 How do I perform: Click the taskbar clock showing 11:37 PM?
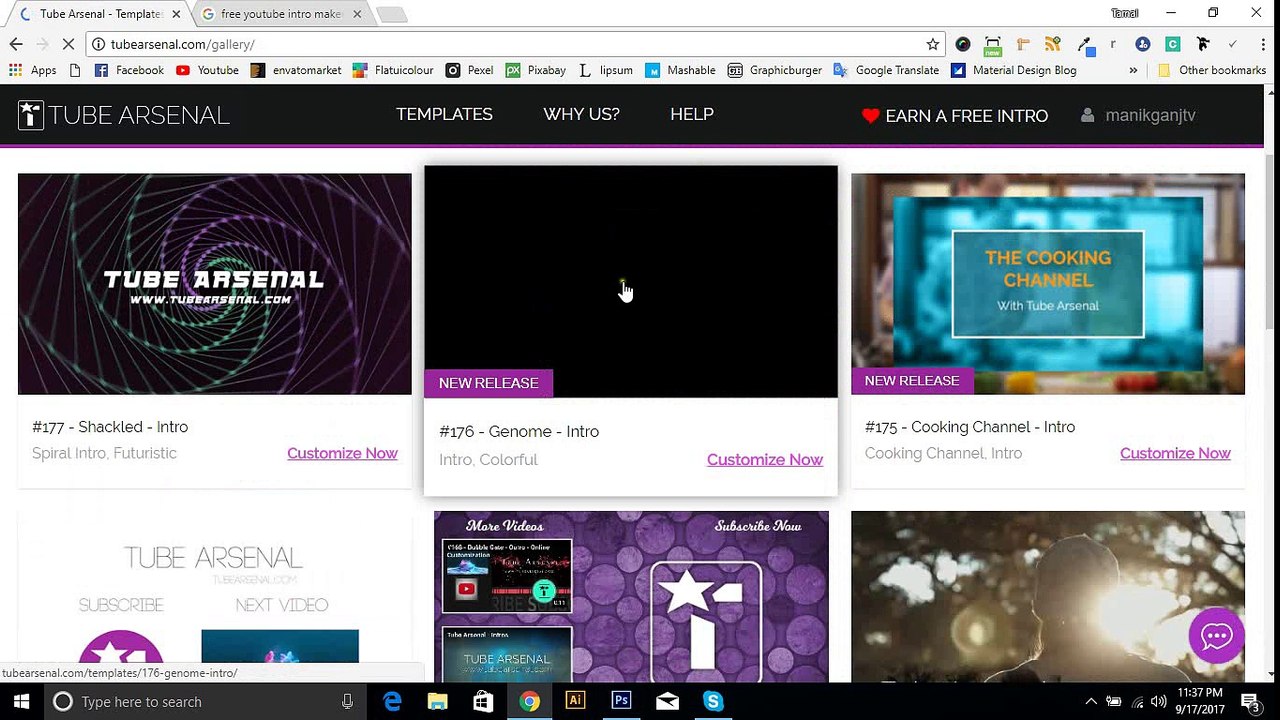[x=1201, y=701]
